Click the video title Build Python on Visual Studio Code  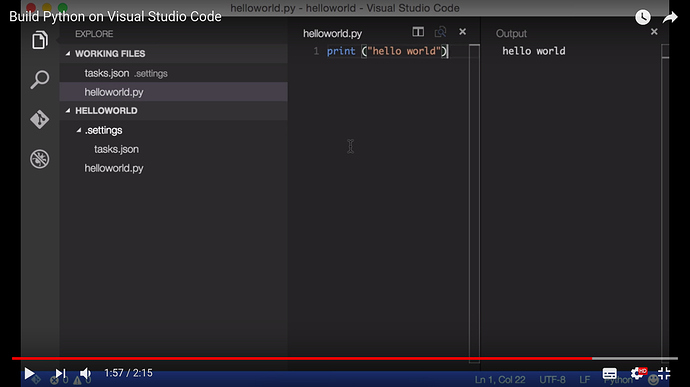[x=115, y=17]
